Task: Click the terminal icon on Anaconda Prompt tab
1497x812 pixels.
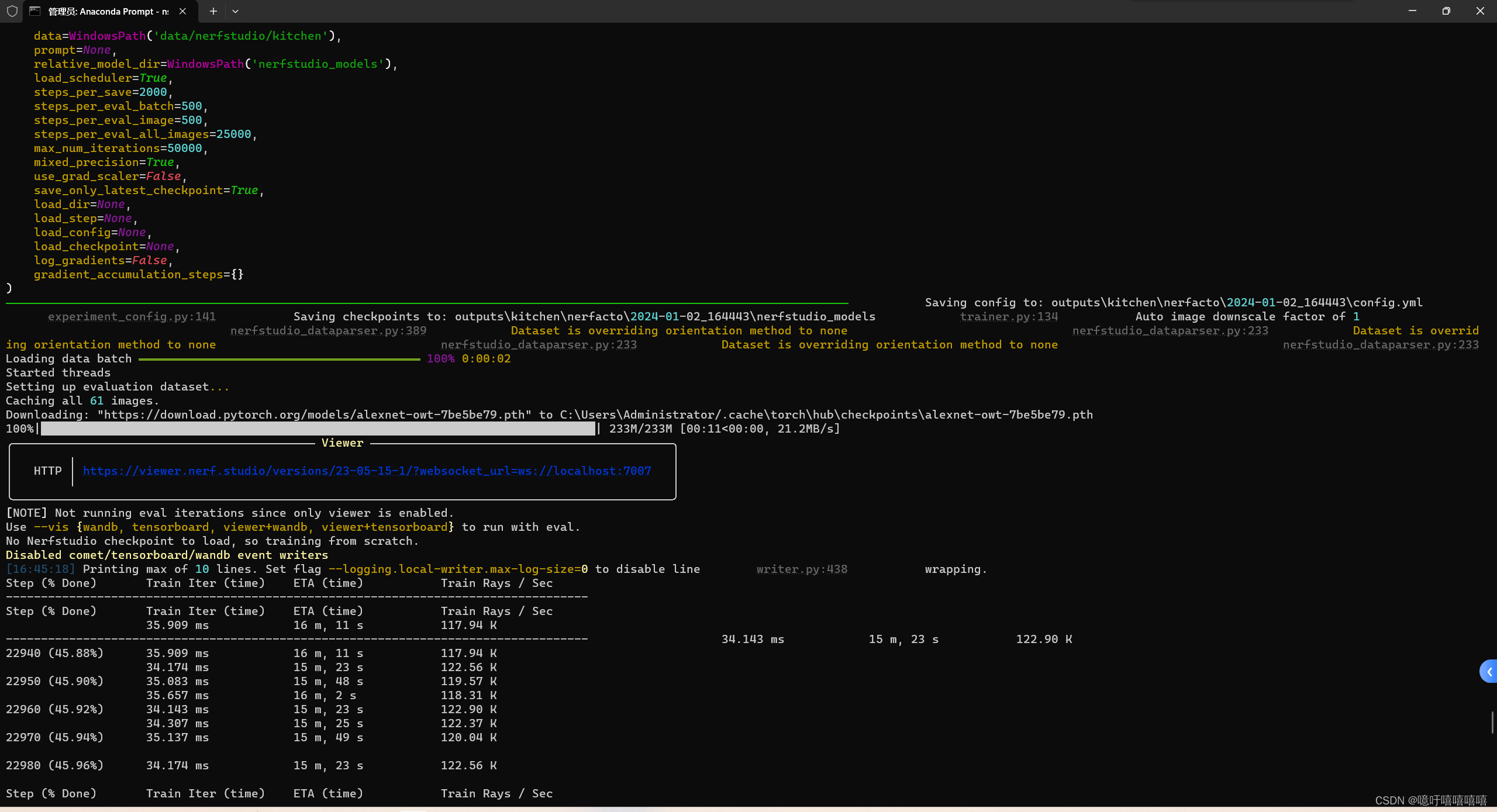Action: coord(35,11)
